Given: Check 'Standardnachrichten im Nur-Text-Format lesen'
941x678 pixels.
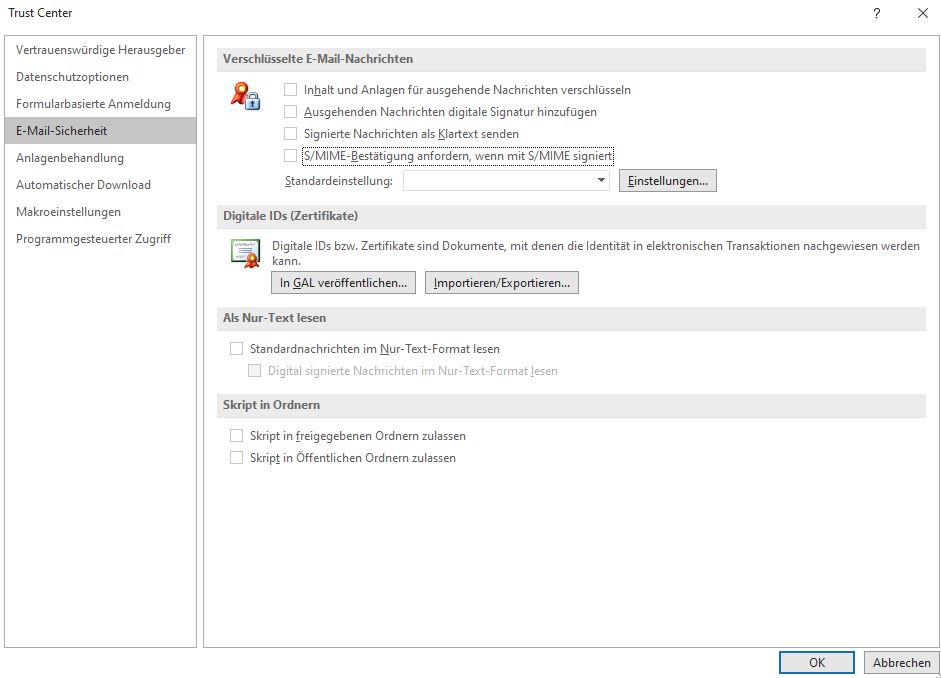Looking at the screenshot, I should [237, 349].
